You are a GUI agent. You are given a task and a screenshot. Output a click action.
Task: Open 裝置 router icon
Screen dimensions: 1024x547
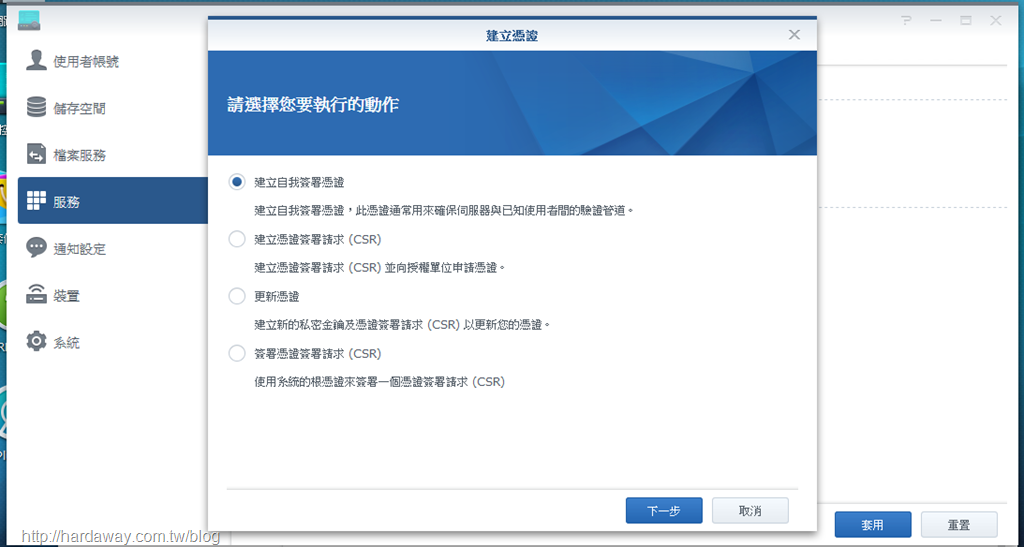click(36, 295)
